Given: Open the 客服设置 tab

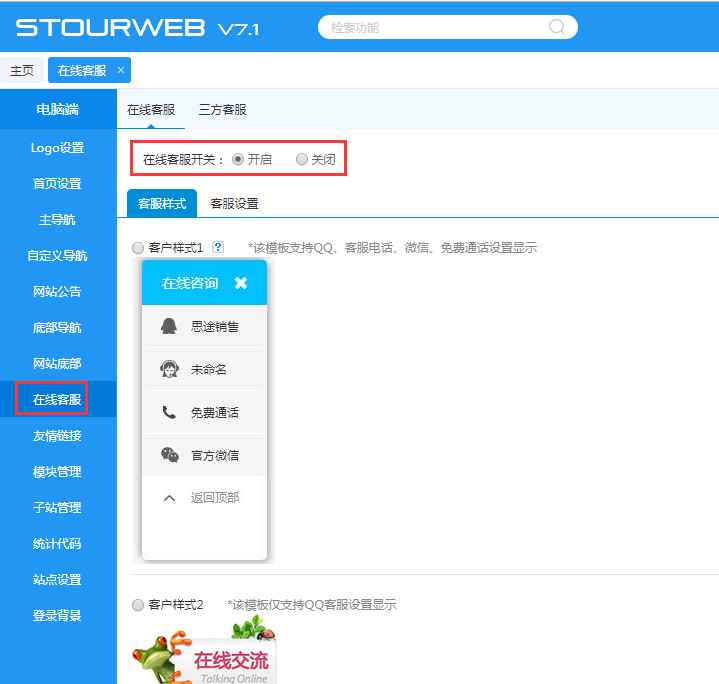Looking at the screenshot, I should click(x=234, y=203).
